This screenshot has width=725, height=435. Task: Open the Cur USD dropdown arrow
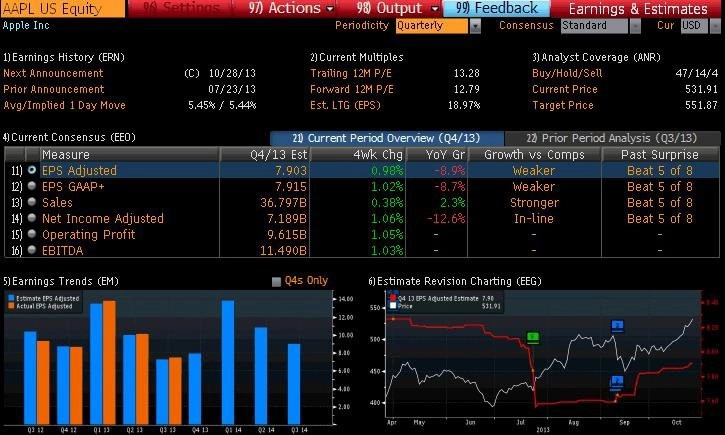click(x=715, y=26)
